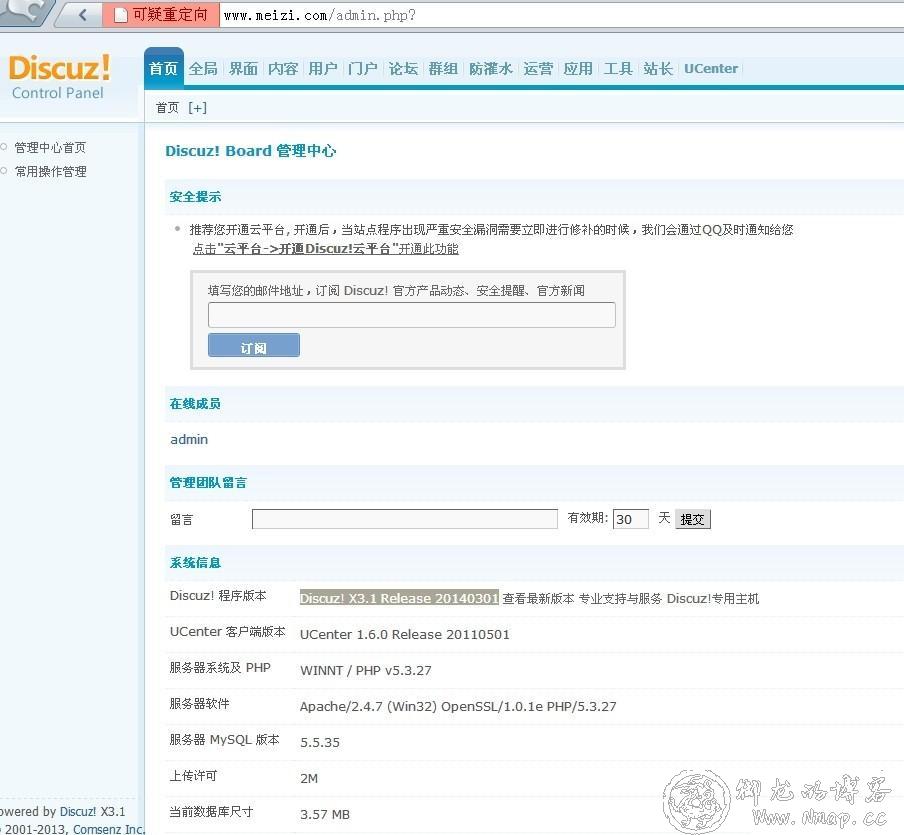Open the 首页 navigation tab

pyautogui.click(x=164, y=69)
